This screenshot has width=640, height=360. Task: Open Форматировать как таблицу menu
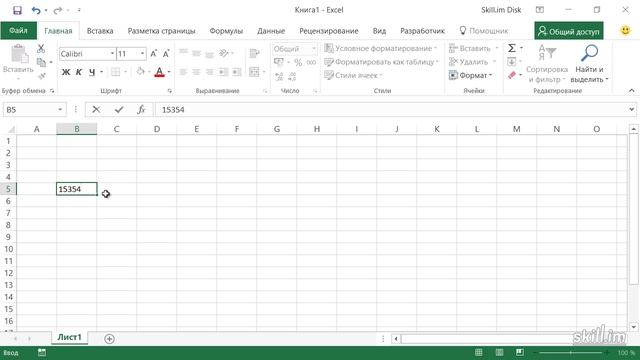tap(381, 62)
